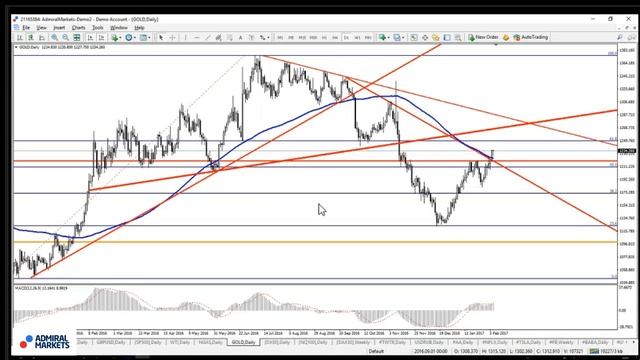
Task: Toggle AutoTrading on or off
Action: [531, 37]
